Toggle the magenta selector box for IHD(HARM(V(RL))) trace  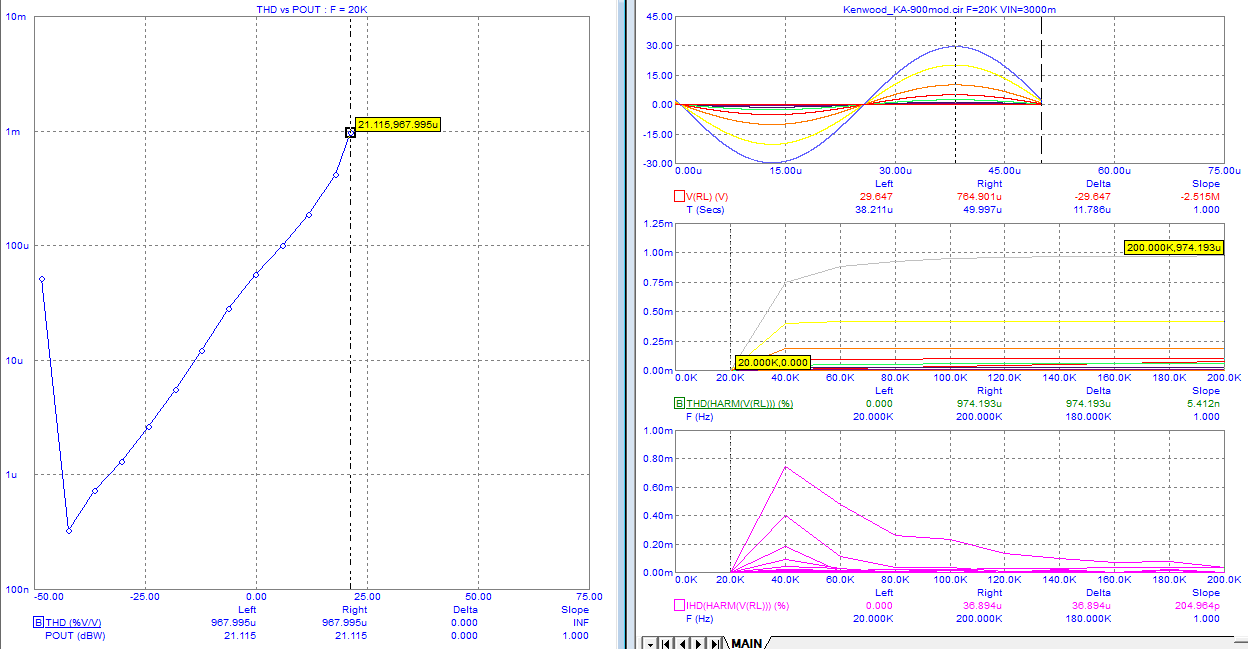pyautogui.click(x=679, y=605)
